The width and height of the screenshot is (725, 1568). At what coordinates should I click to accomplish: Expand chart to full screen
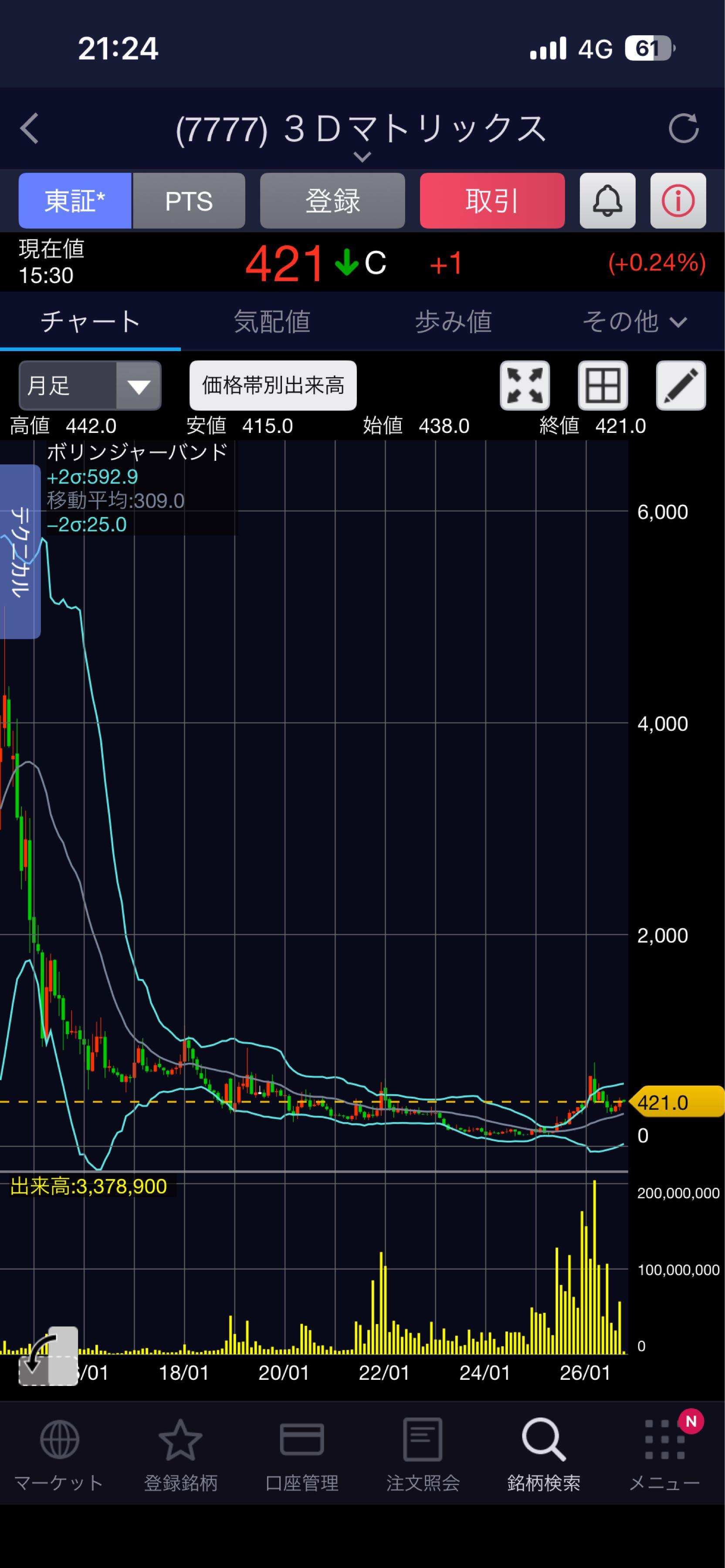click(525, 385)
